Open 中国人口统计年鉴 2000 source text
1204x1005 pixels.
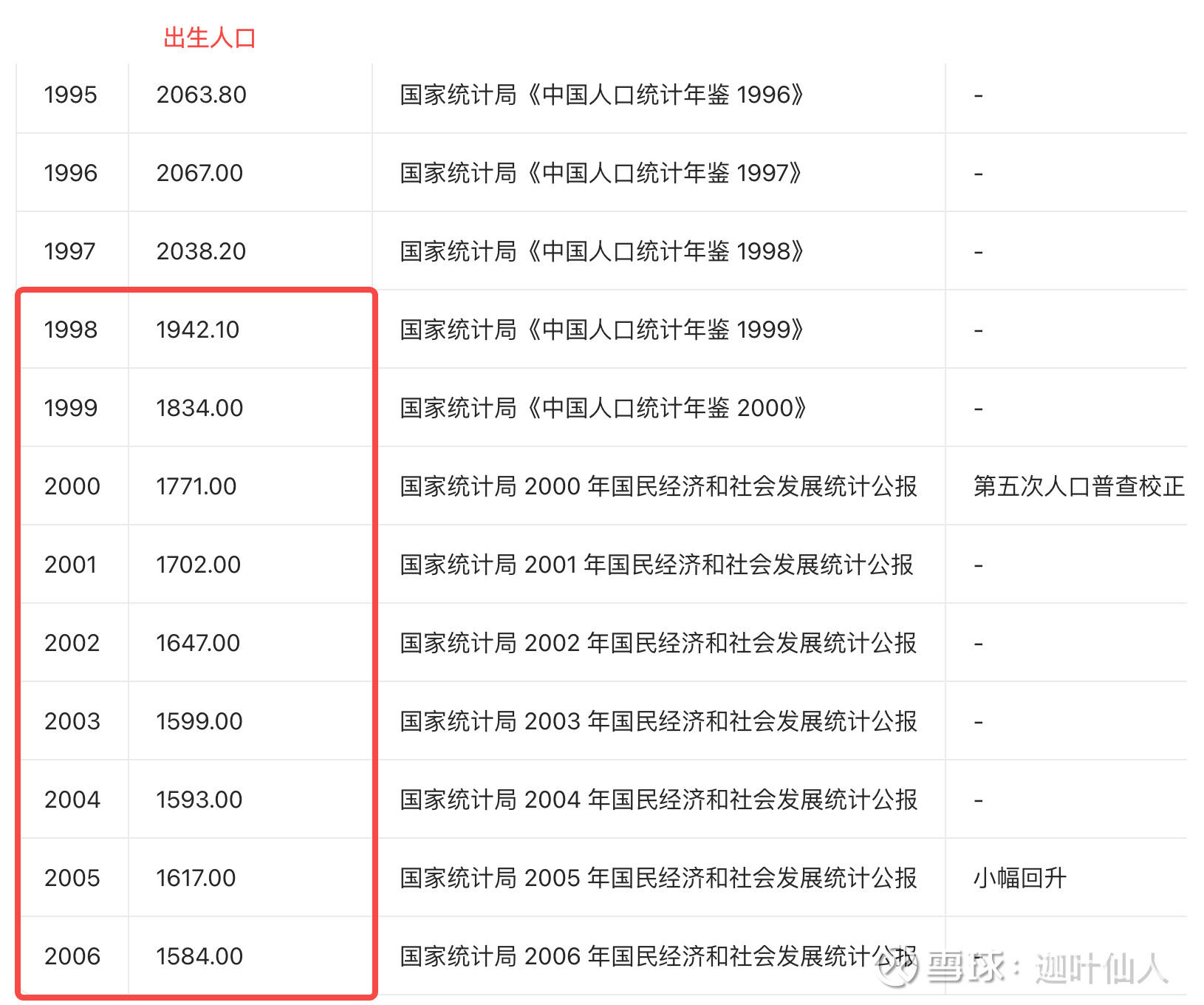pos(603,409)
